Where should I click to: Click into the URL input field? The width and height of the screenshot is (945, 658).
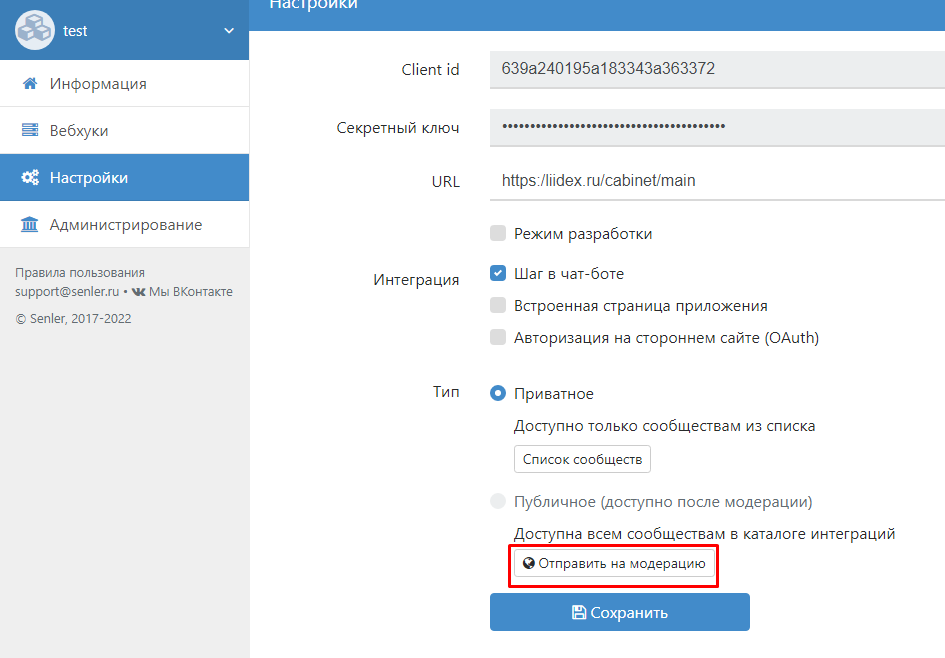715,181
